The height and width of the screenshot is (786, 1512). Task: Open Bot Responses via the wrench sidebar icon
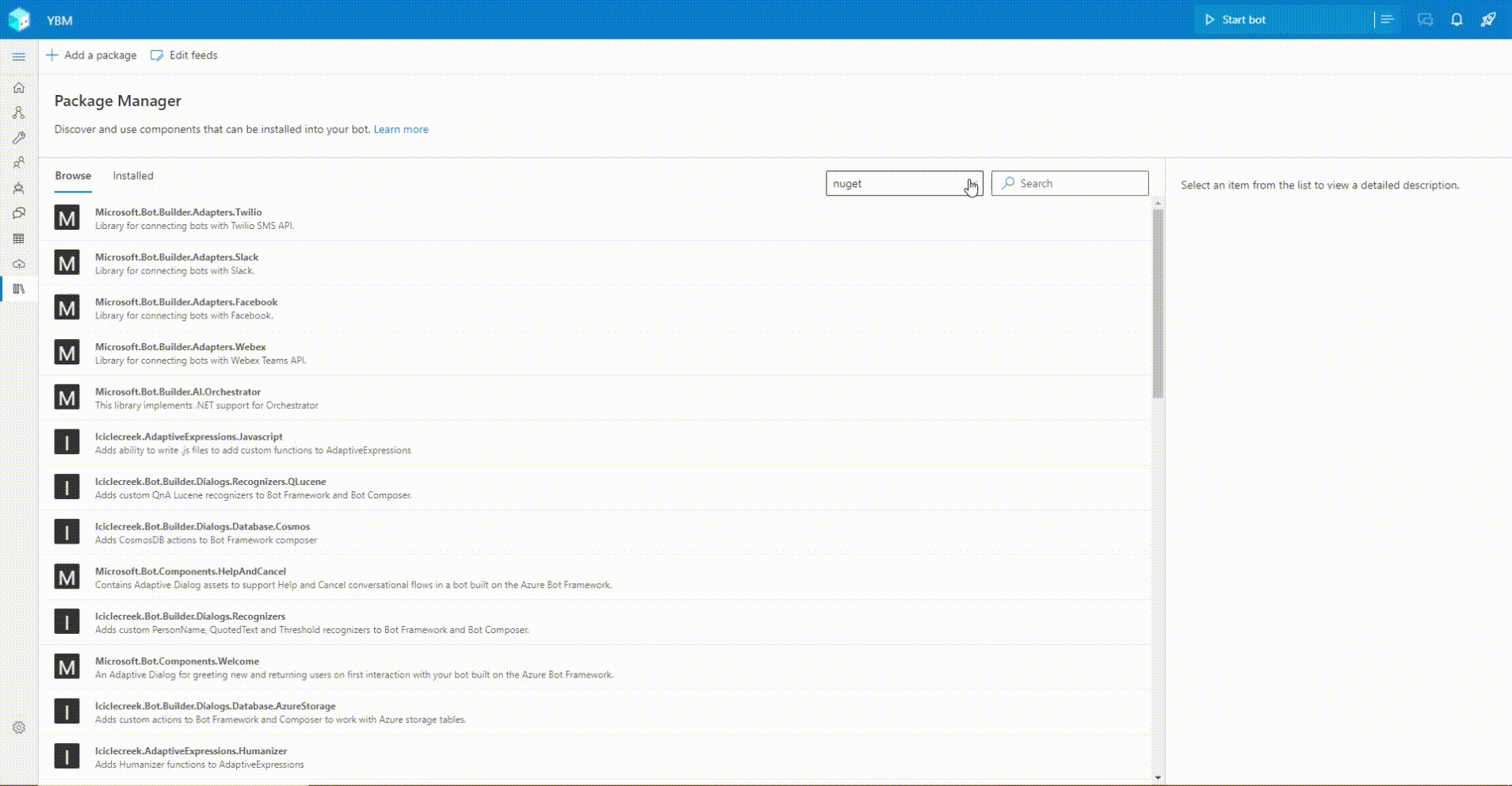pyautogui.click(x=18, y=138)
